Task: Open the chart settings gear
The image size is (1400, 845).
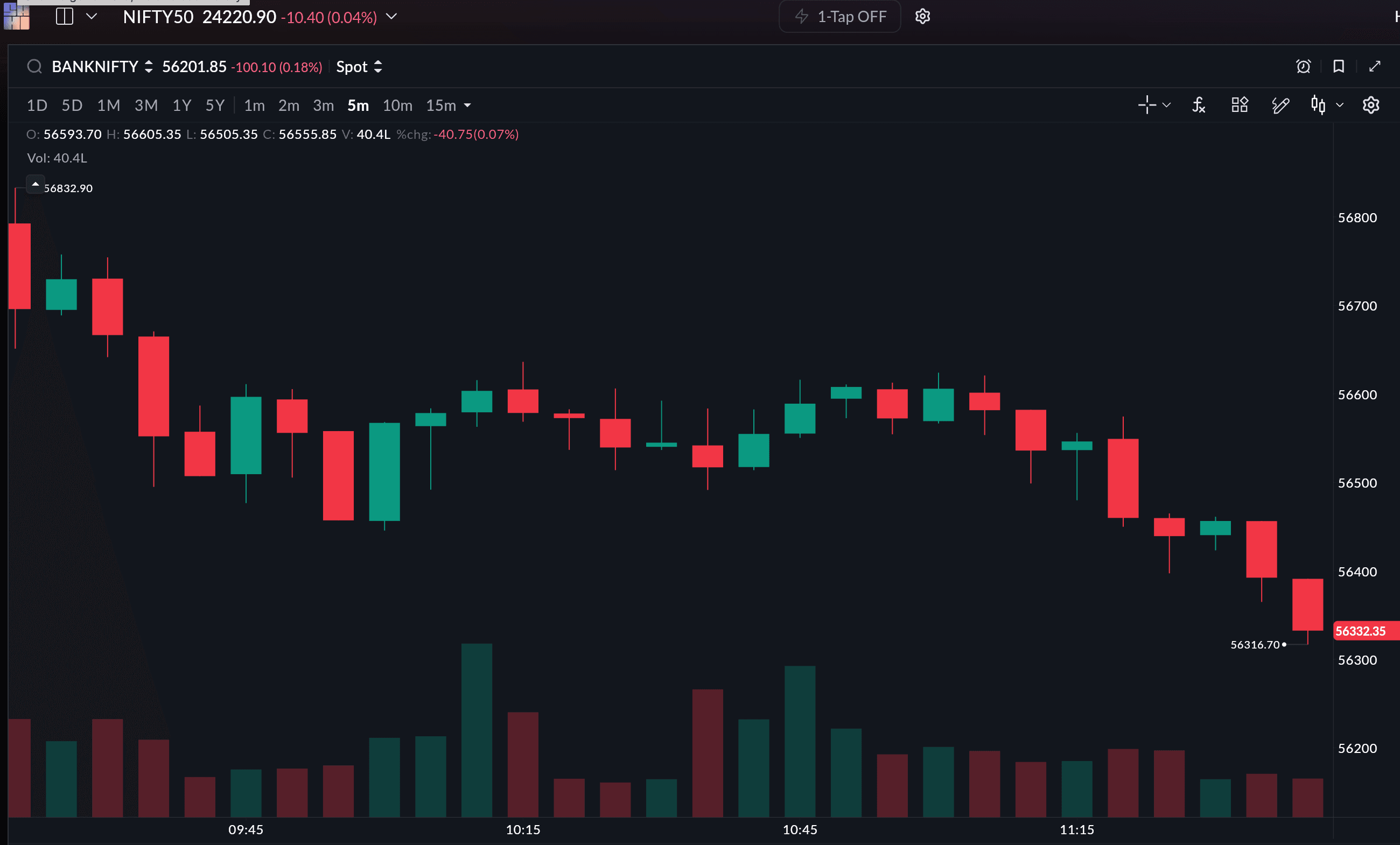Action: 1370,105
